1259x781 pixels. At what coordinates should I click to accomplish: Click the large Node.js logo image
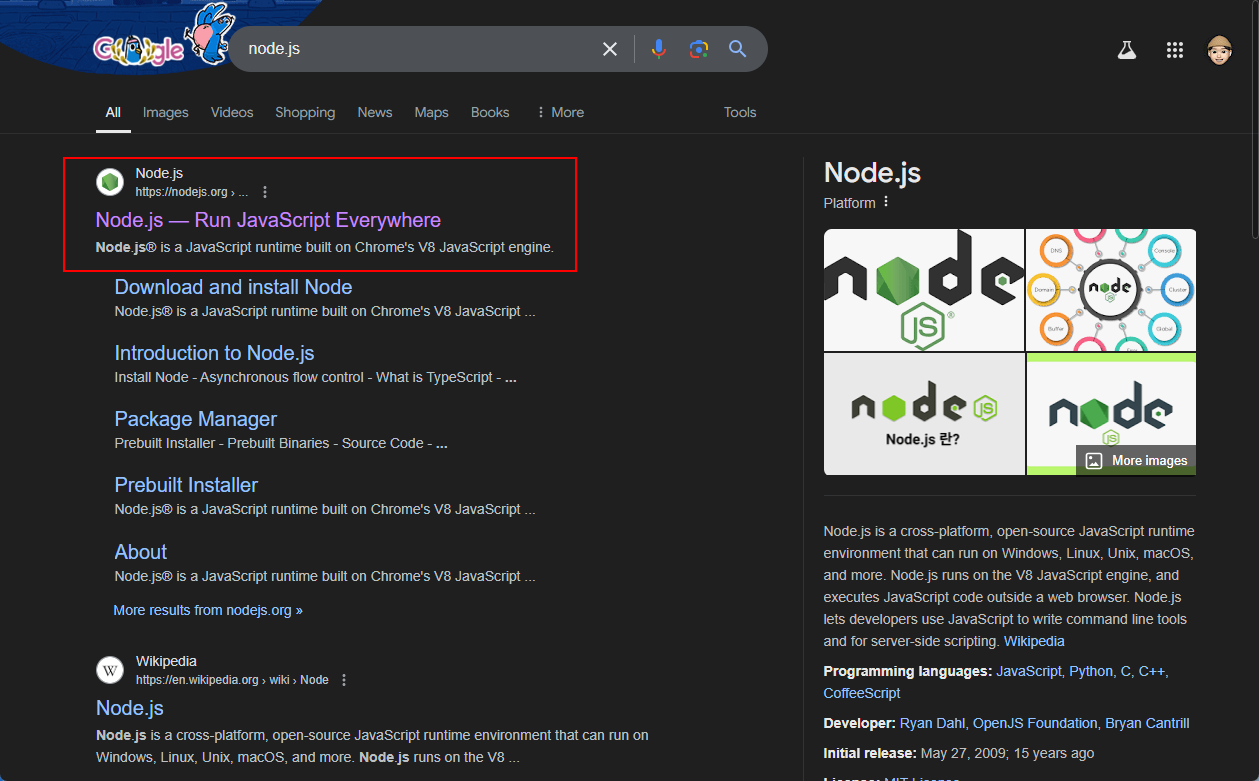[924, 289]
